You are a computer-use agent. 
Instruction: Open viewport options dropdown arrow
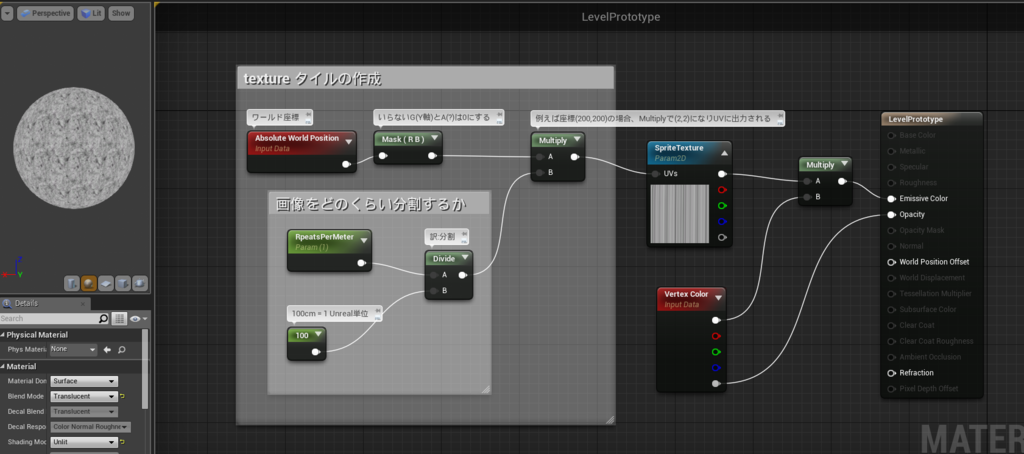pyautogui.click(x=7, y=13)
